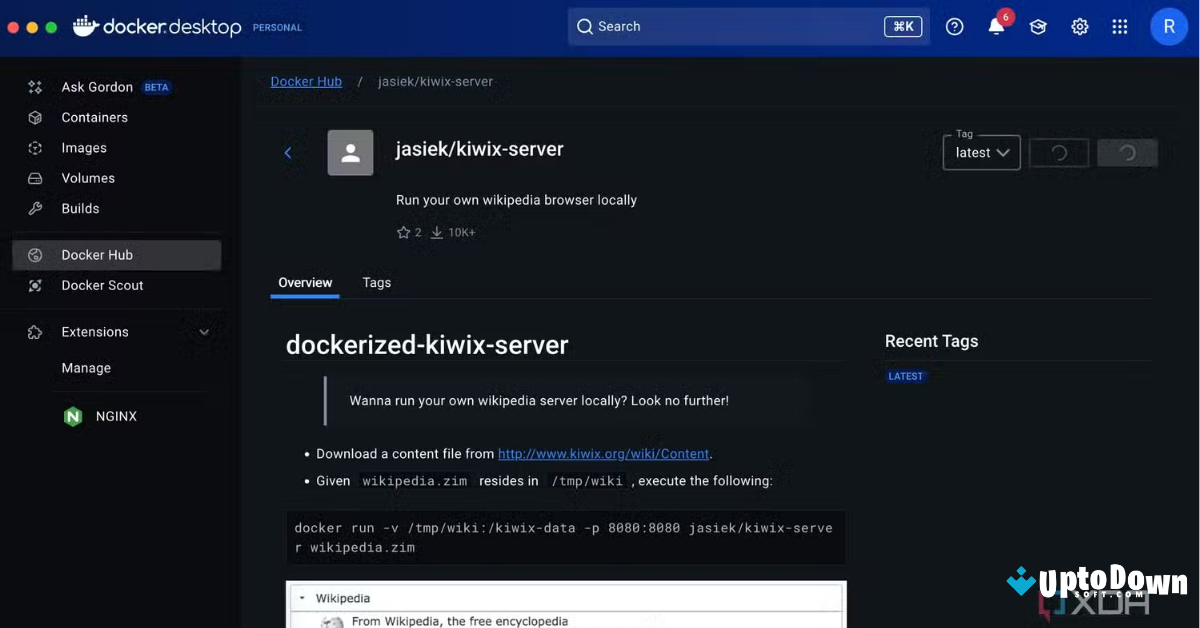Collapse the Extensions section chevron
The height and width of the screenshot is (628, 1200).
pos(204,332)
